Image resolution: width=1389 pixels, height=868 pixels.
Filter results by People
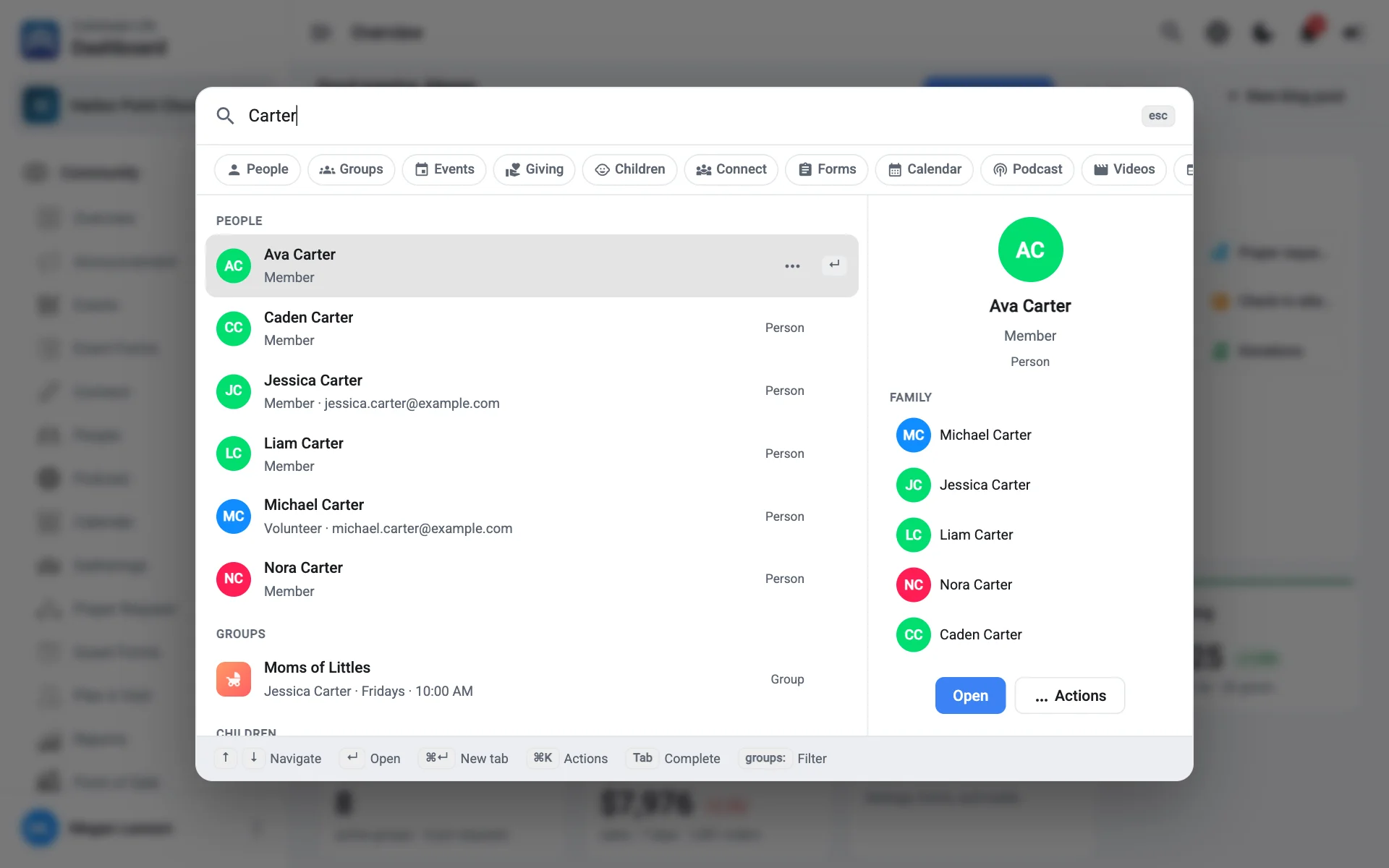(x=258, y=169)
